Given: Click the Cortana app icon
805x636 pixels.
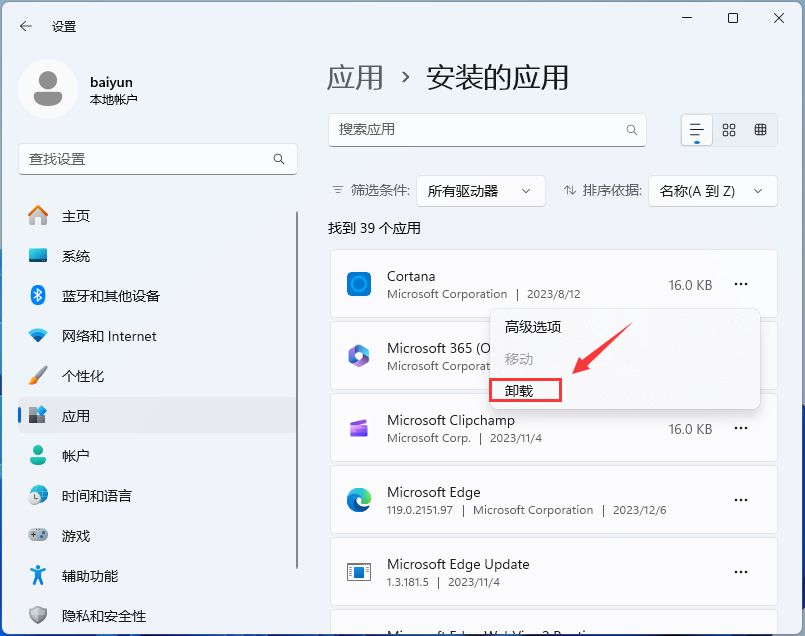Looking at the screenshot, I should coord(359,284).
